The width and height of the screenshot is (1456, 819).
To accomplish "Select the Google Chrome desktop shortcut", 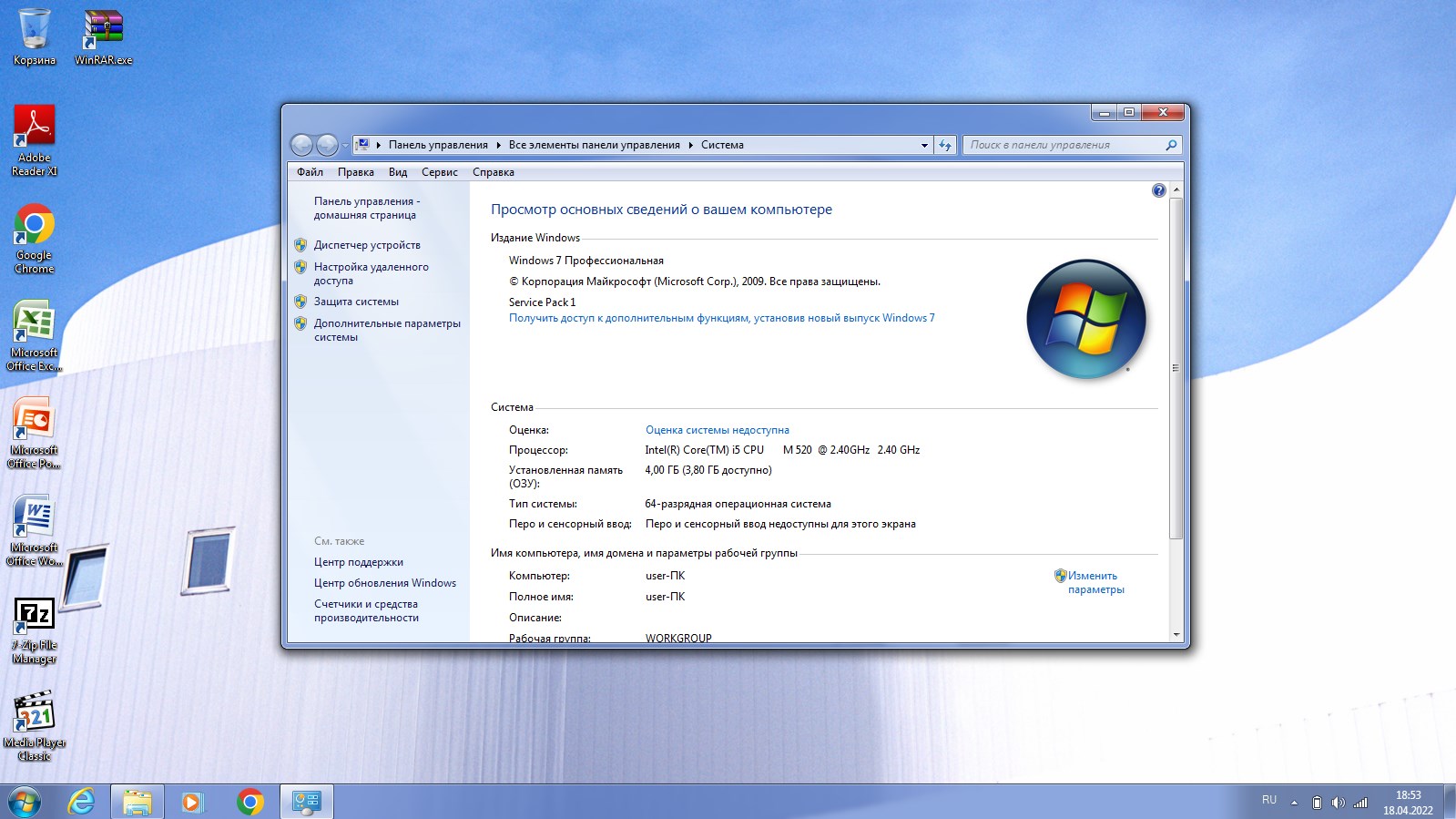I will coord(35,238).
